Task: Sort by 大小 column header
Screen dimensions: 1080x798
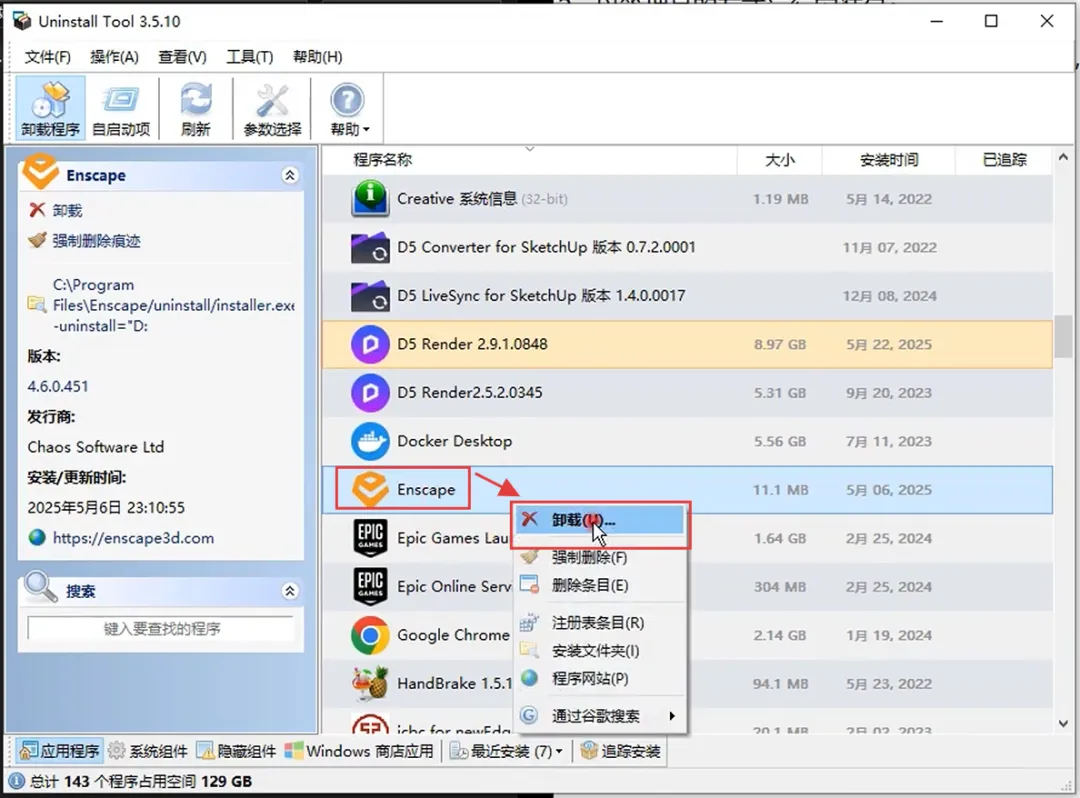Action: (779, 160)
